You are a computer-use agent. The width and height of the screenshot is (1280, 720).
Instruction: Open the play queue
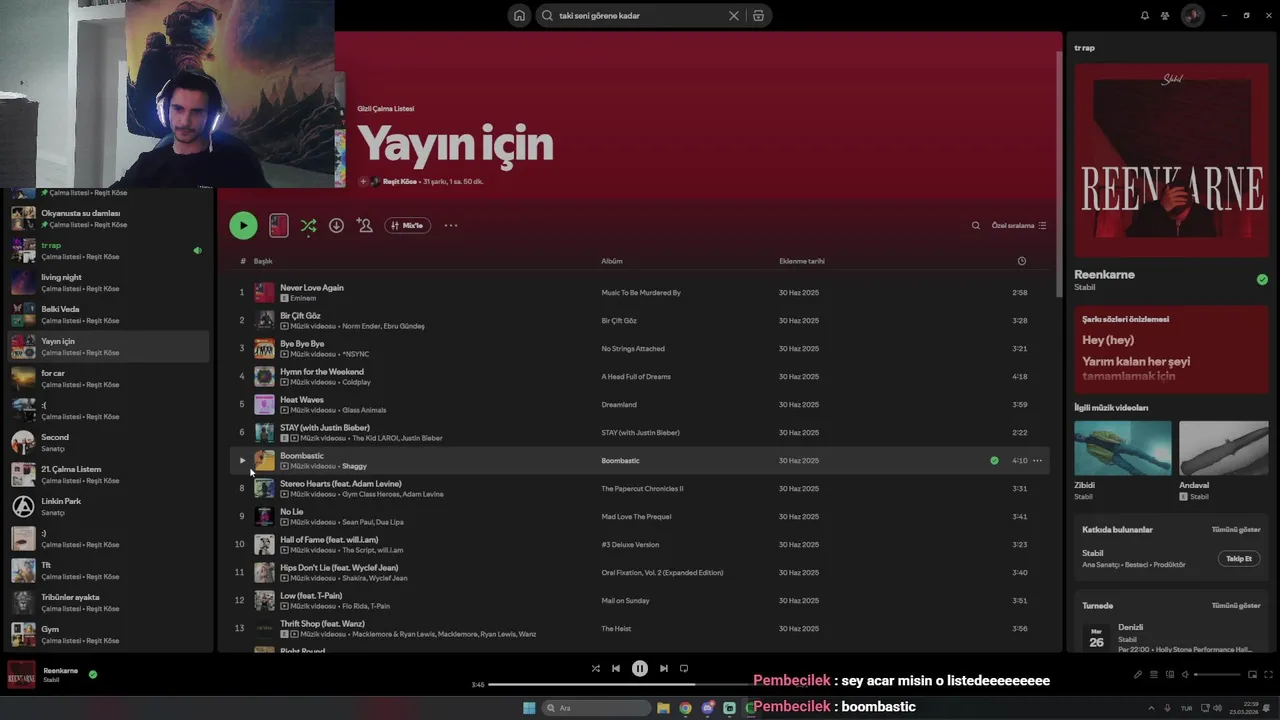(x=1153, y=675)
